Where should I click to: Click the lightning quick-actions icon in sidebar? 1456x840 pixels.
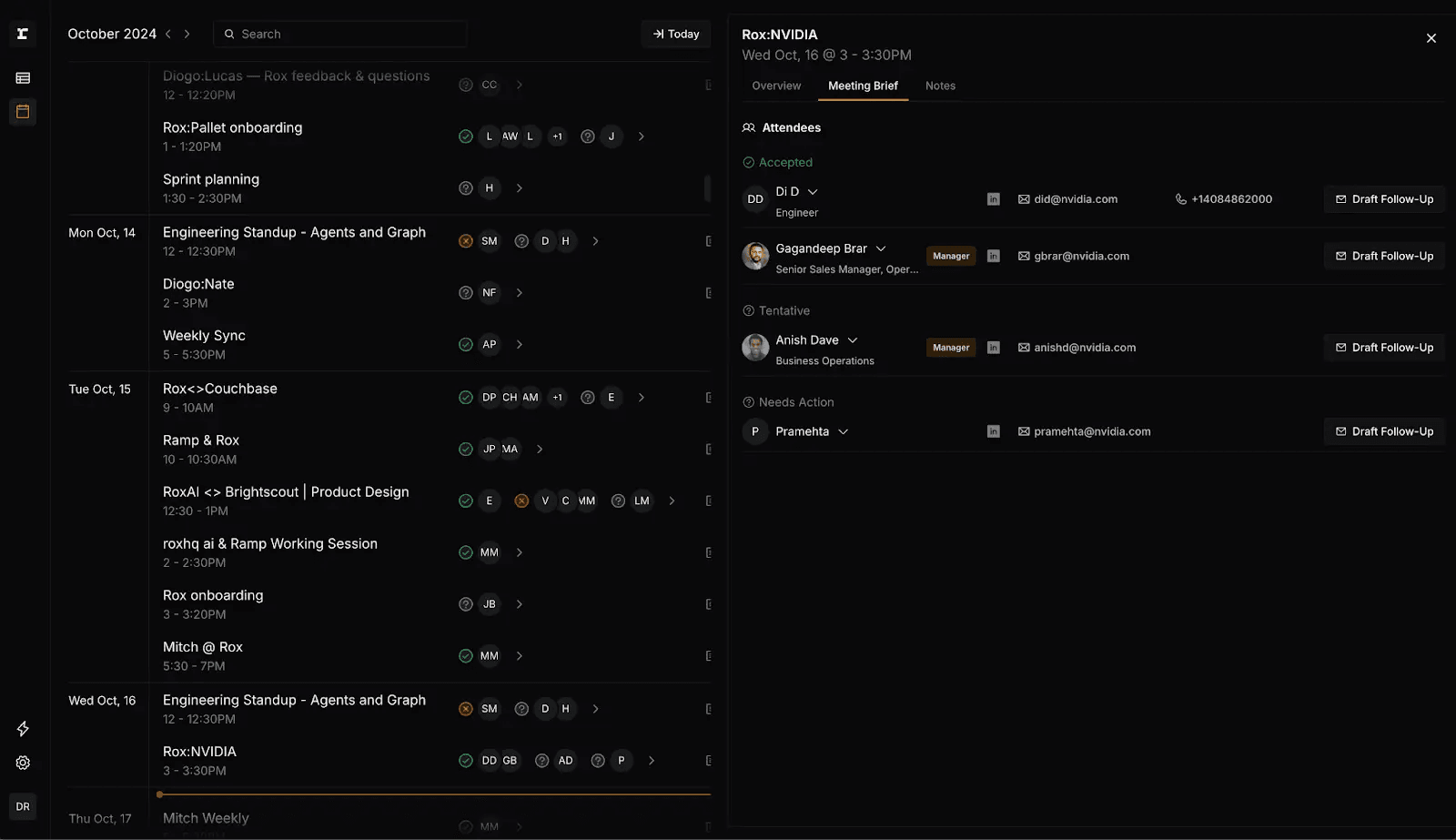22,728
